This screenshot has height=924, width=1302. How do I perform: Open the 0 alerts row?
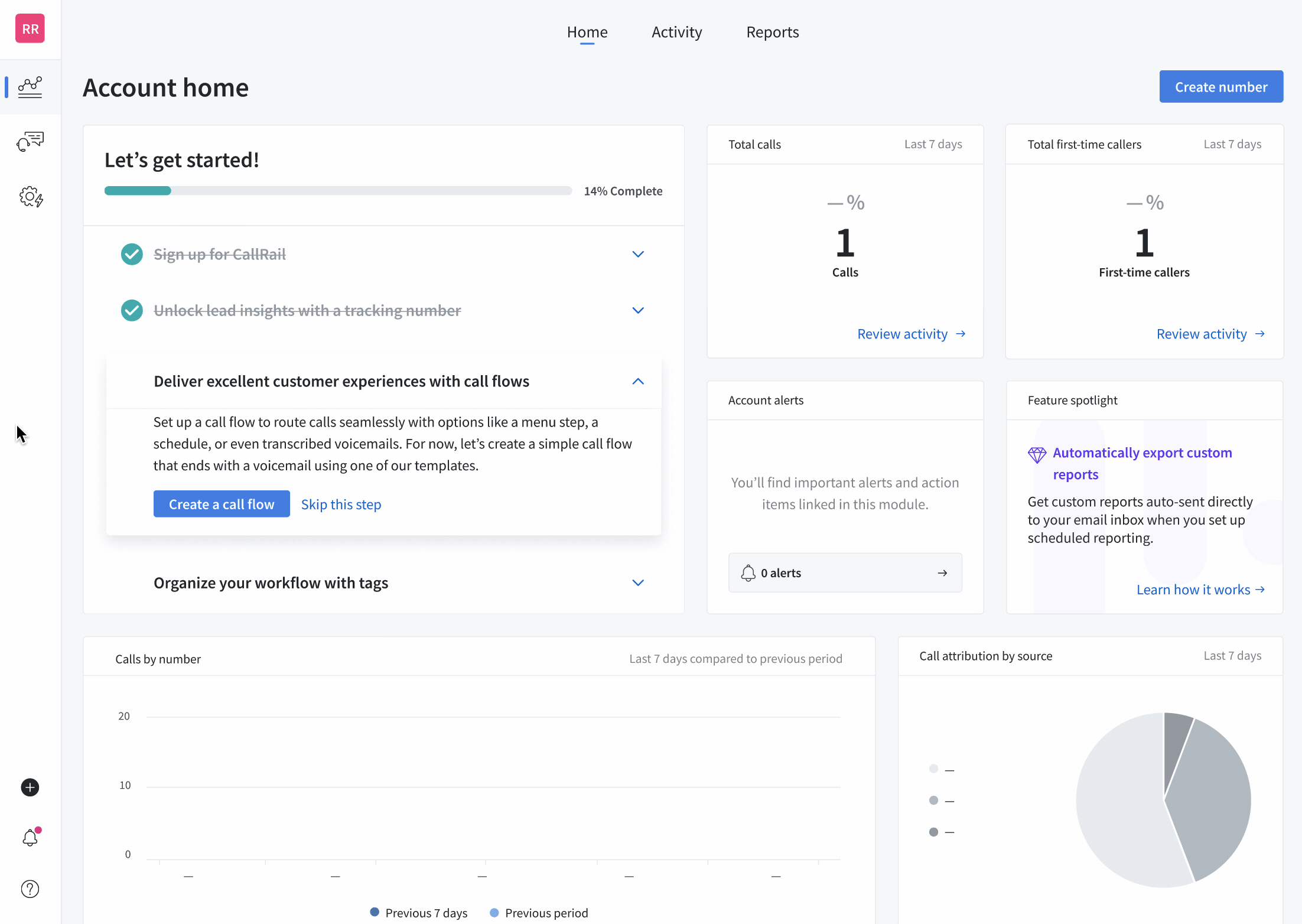(x=845, y=572)
